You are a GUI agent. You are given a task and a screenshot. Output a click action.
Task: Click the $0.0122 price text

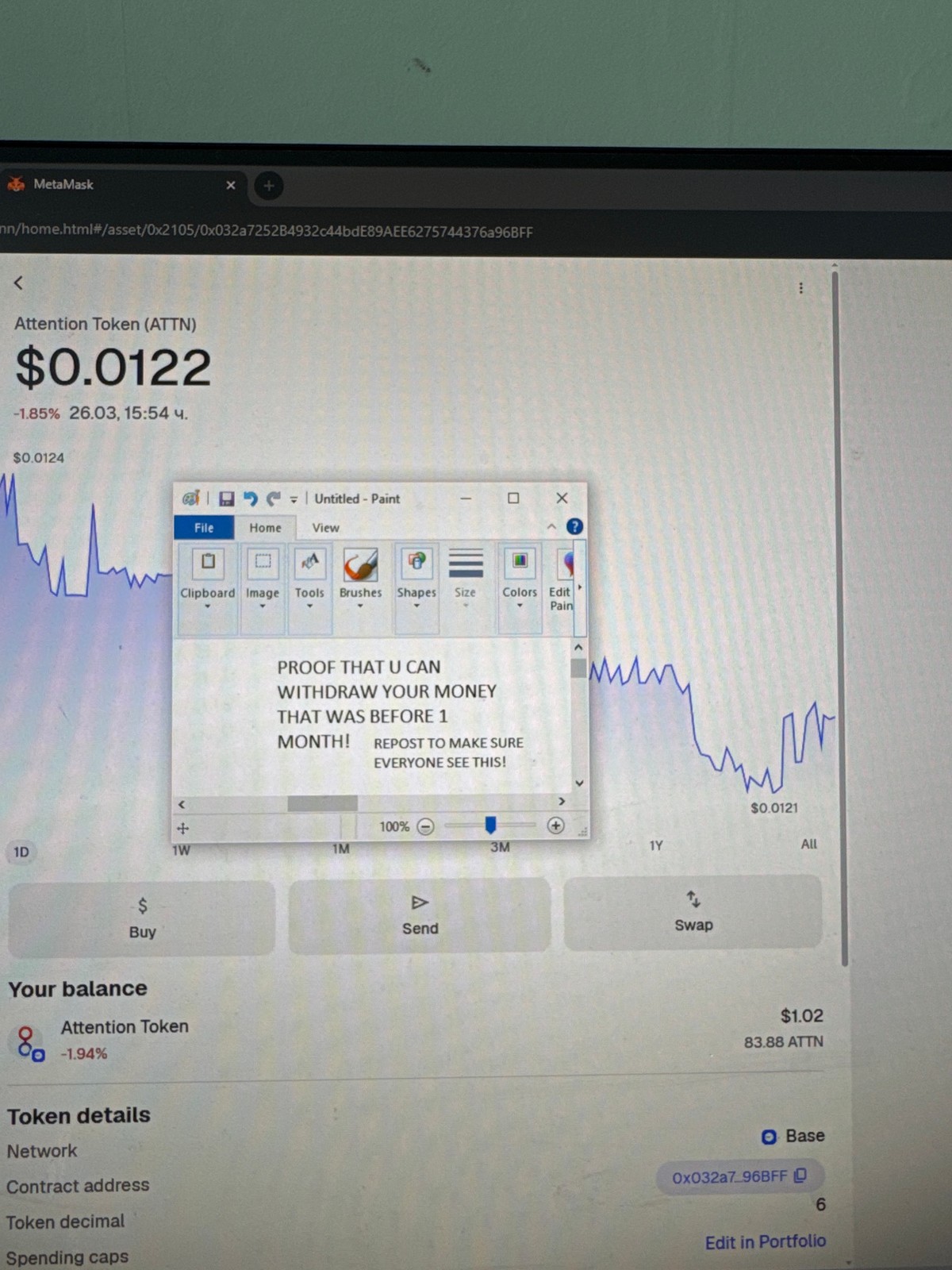[x=113, y=368]
